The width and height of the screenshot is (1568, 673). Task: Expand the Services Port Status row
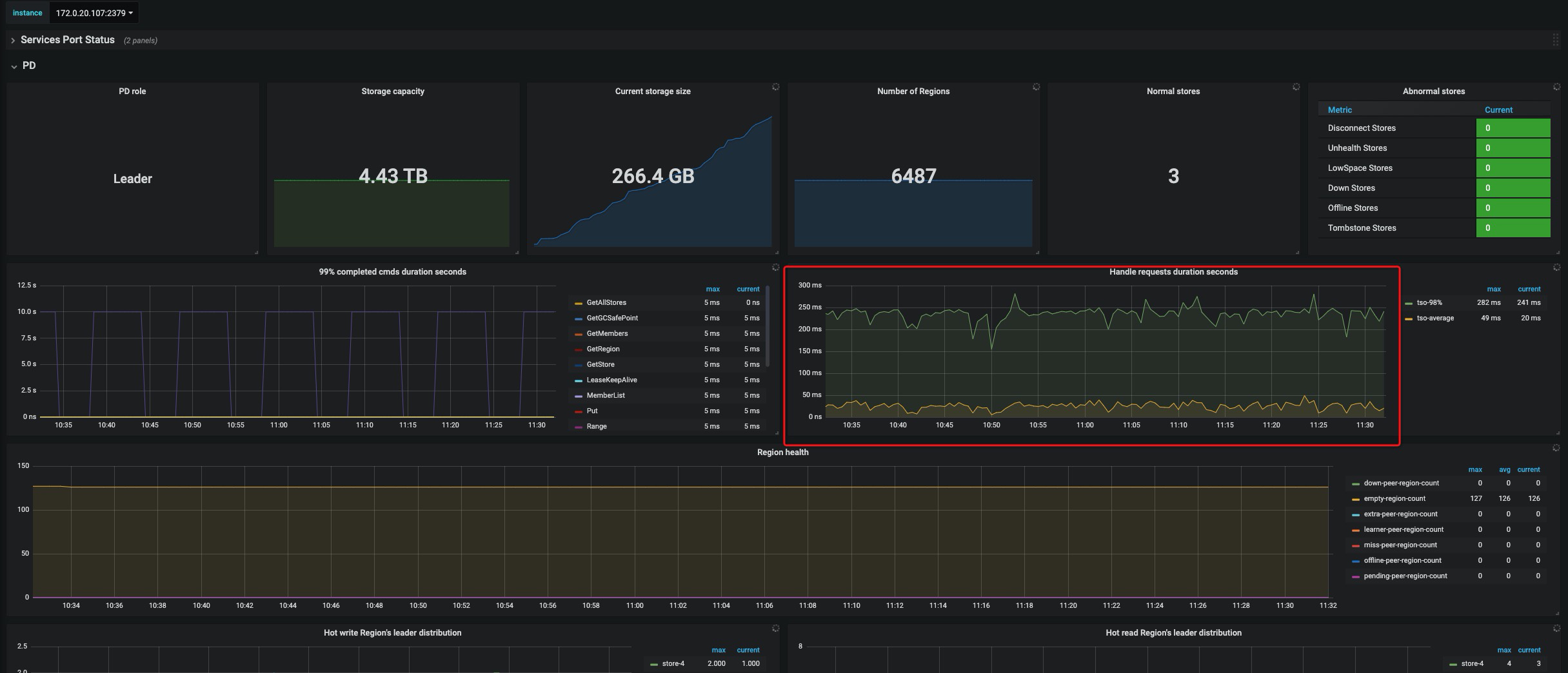67,40
